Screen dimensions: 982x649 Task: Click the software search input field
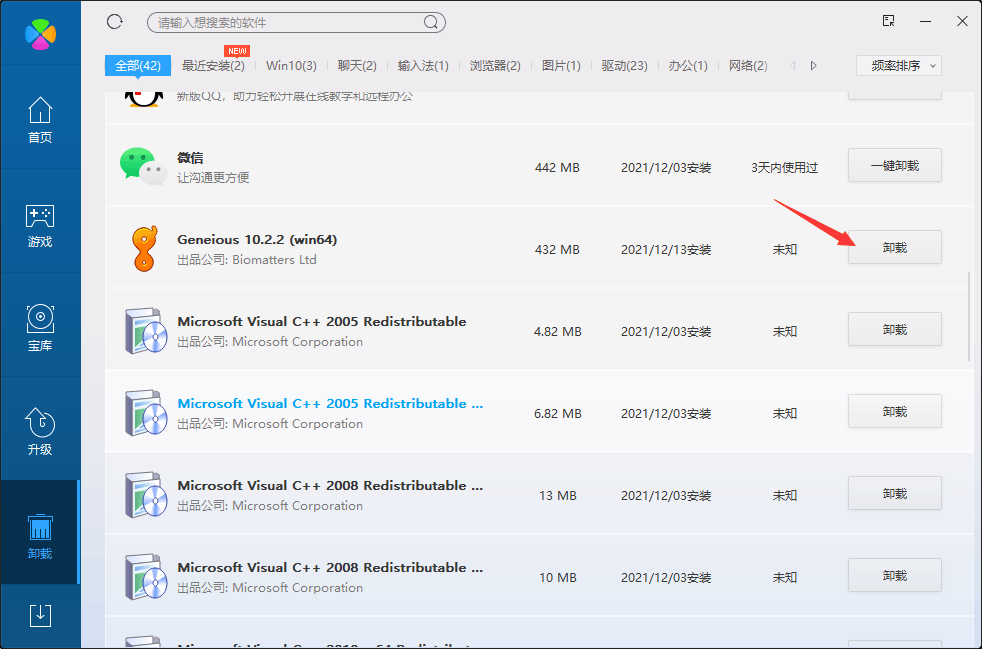tap(285, 22)
